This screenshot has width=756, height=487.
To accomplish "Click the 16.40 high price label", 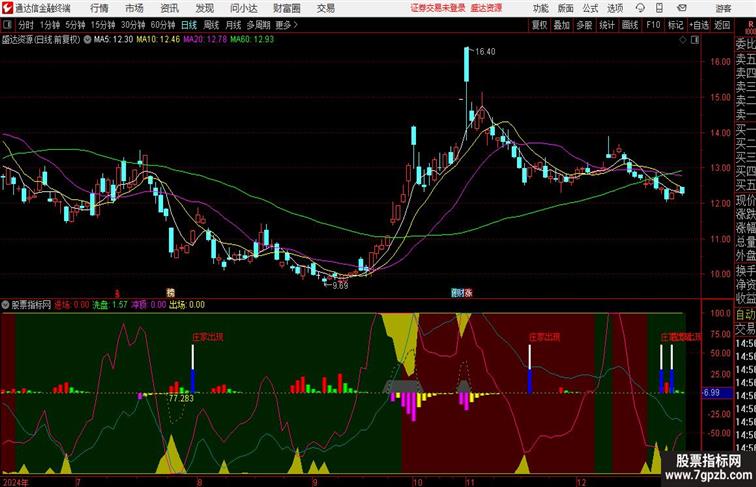I will pyautogui.click(x=485, y=52).
